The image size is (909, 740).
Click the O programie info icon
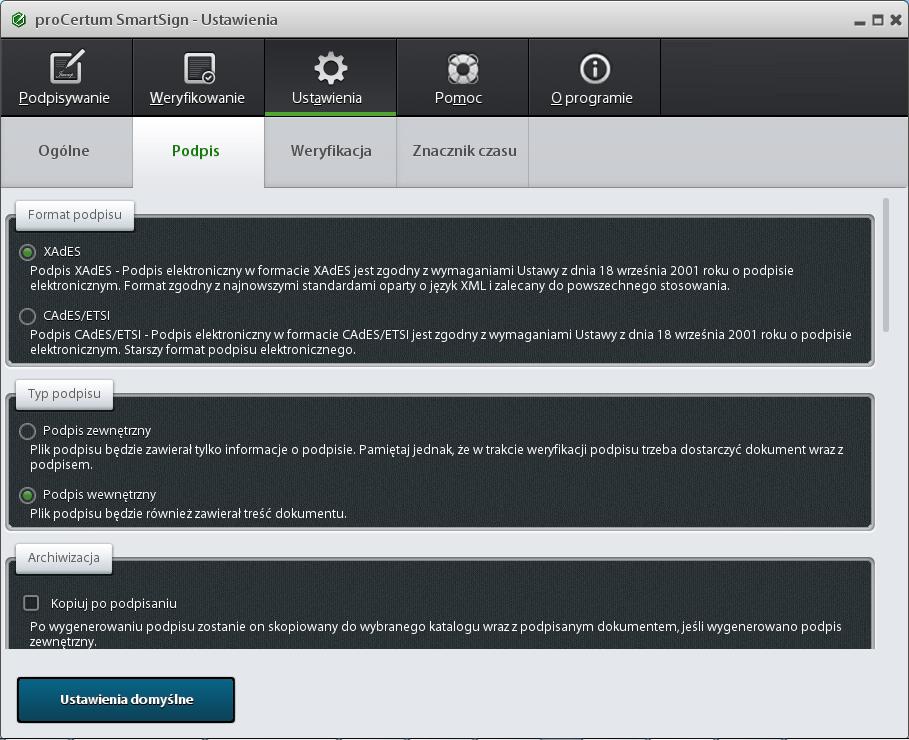point(594,68)
